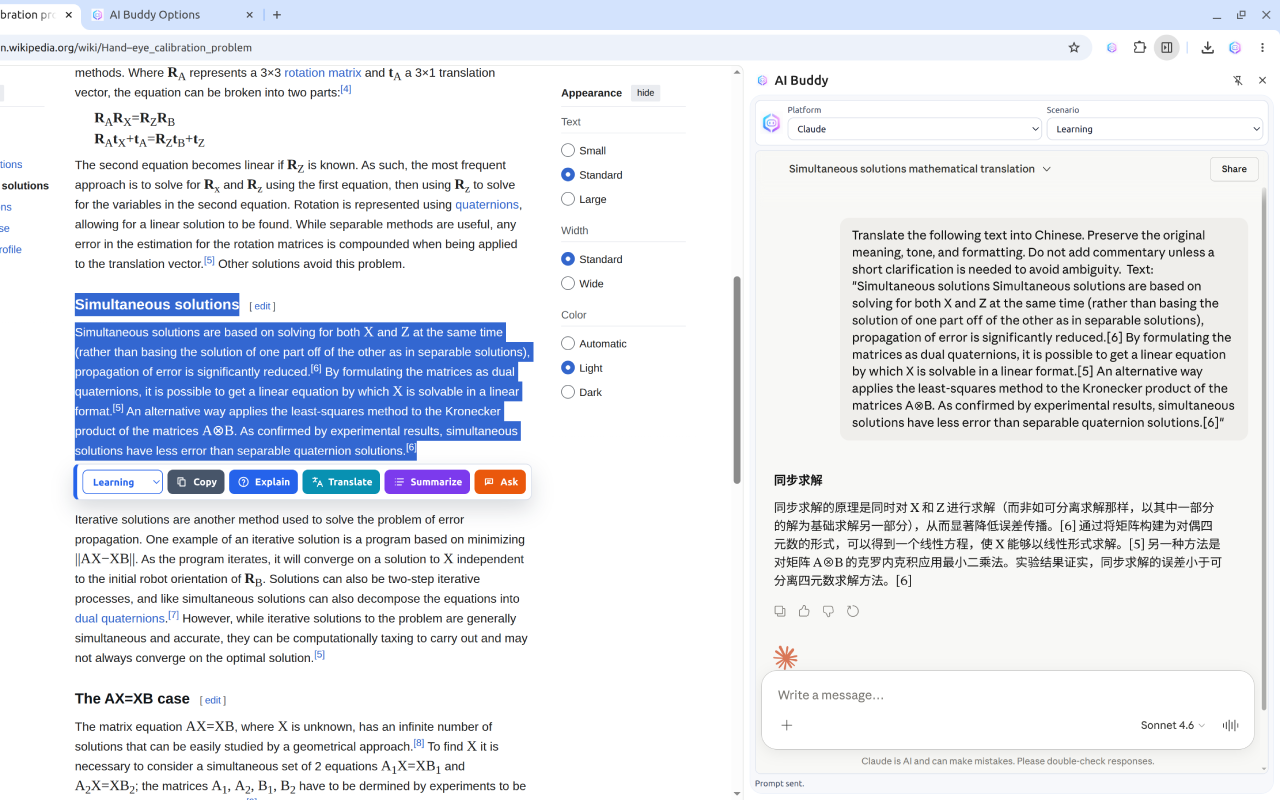
Task: Hide the Appearance panel
Action: (645, 93)
